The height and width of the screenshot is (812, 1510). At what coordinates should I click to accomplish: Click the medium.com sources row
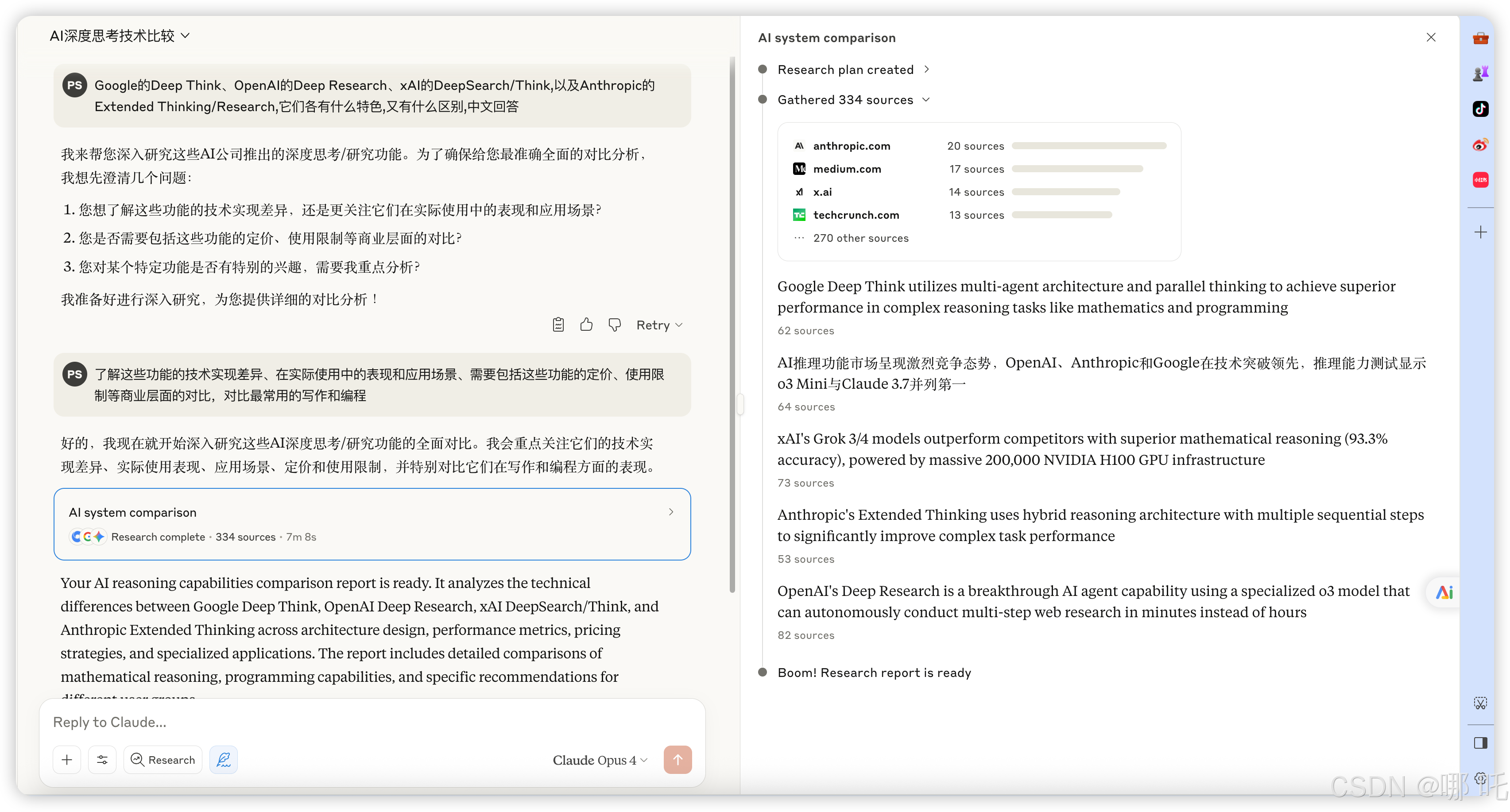[979, 169]
